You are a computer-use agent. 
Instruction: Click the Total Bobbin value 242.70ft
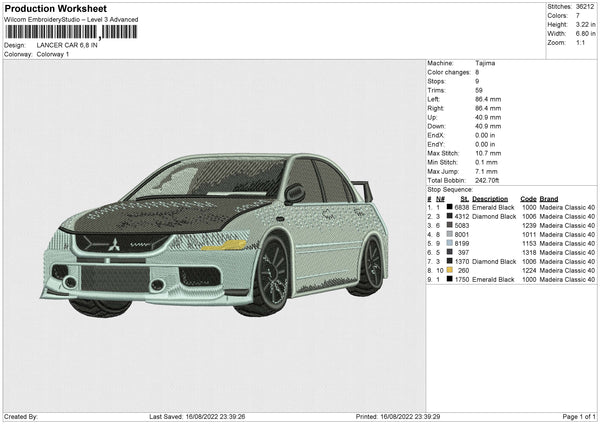(487, 180)
